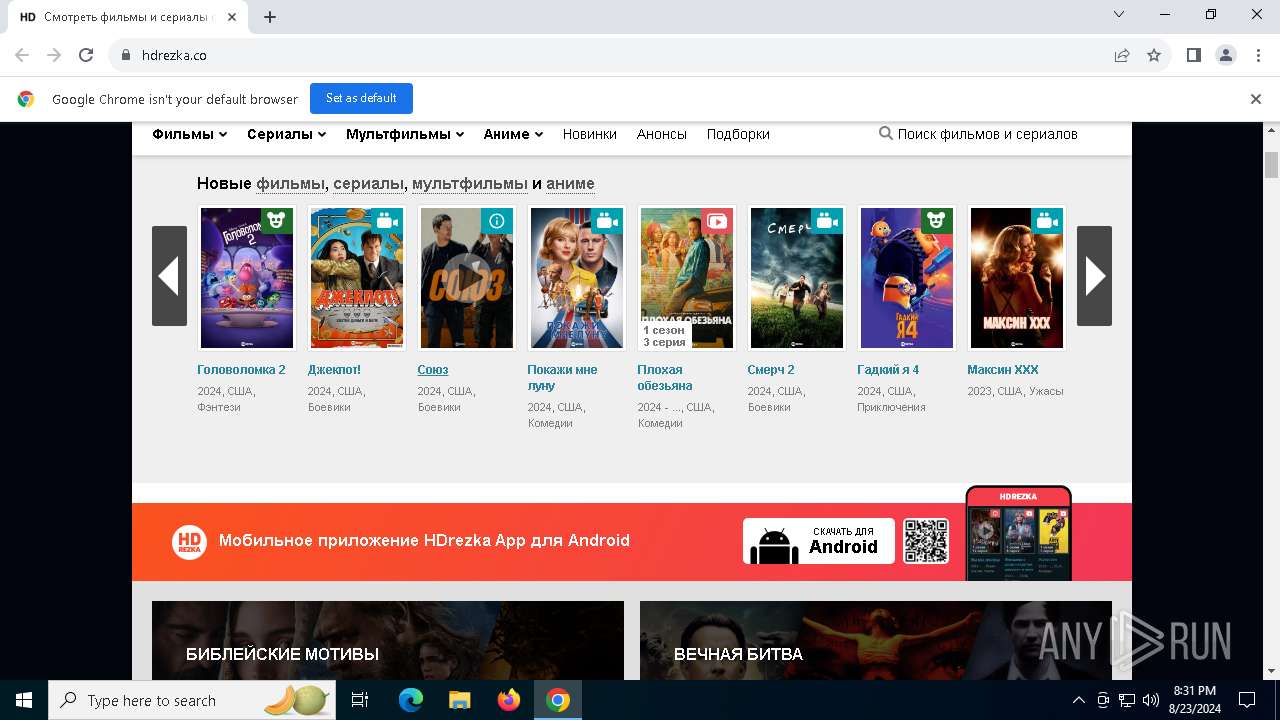The width and height of the screenshot is (1280, 720).
Task: Click carousel next arrow
Action: pyautogui.click(x=1094, y=276)
